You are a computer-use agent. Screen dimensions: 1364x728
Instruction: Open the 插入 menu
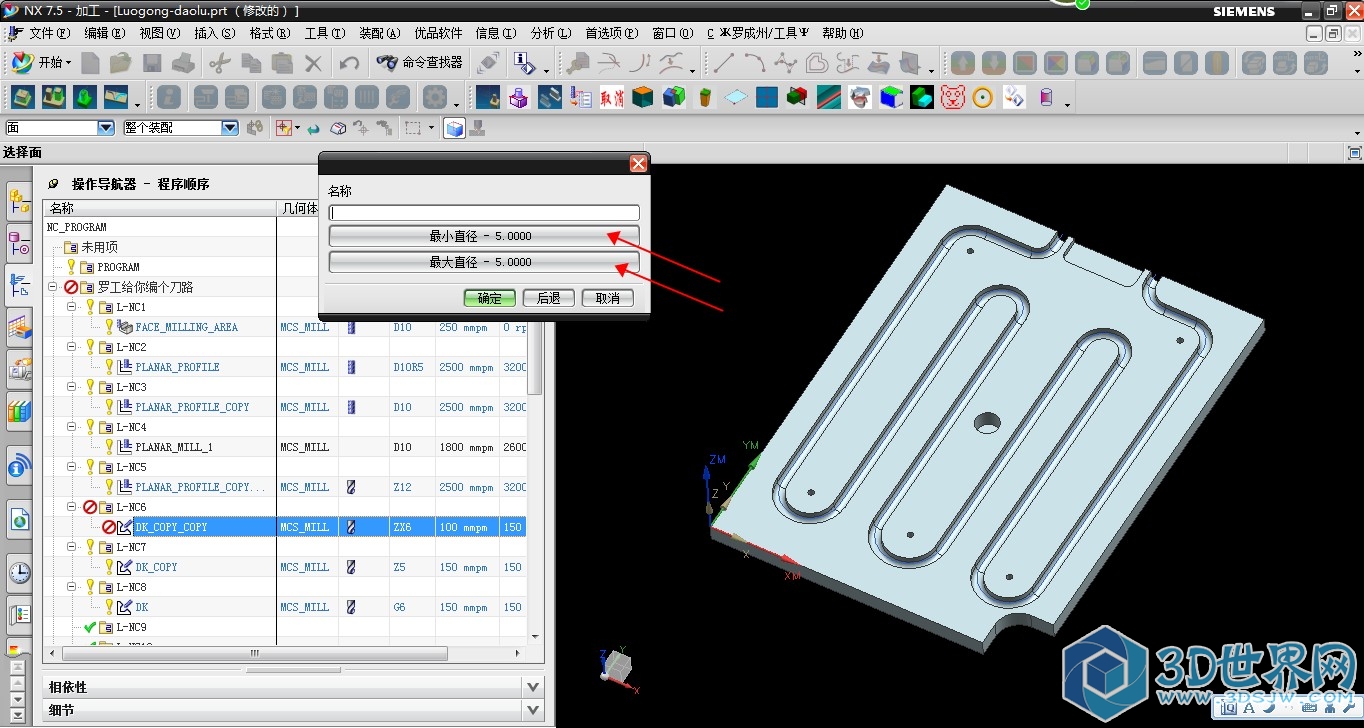click(215, 33)
